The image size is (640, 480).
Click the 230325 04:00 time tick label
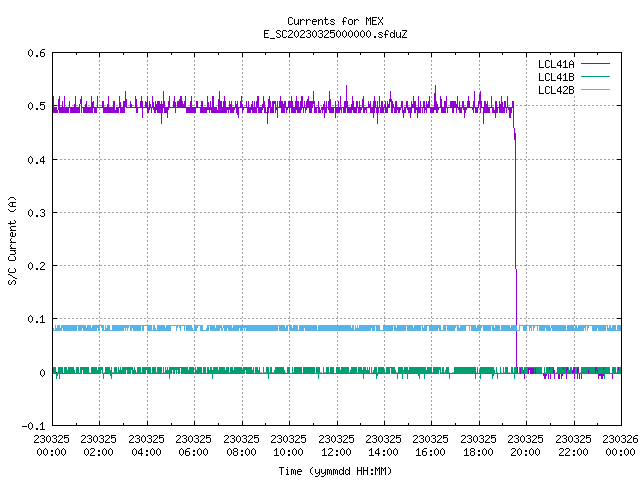(x=146, y=446)
